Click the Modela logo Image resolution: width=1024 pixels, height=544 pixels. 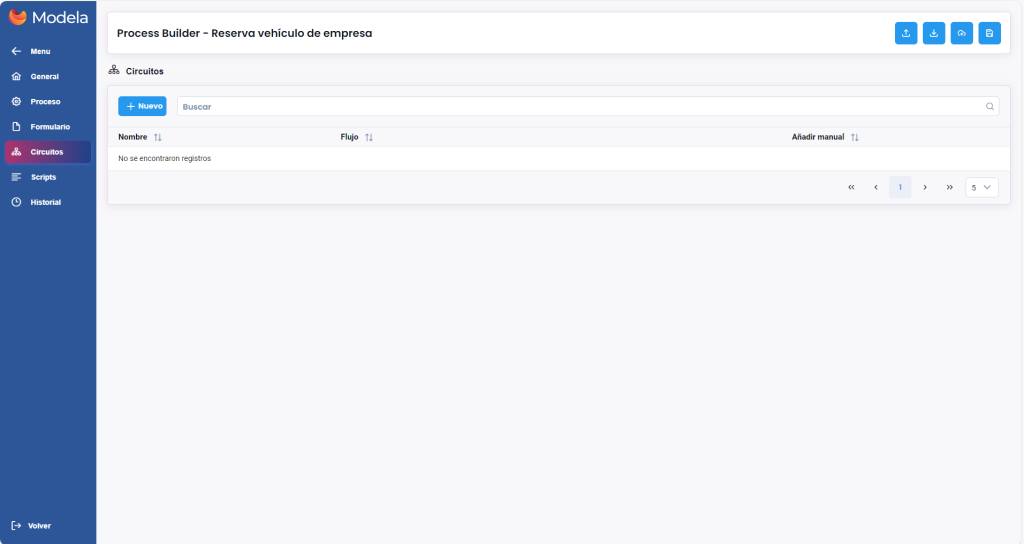(48, 17)
